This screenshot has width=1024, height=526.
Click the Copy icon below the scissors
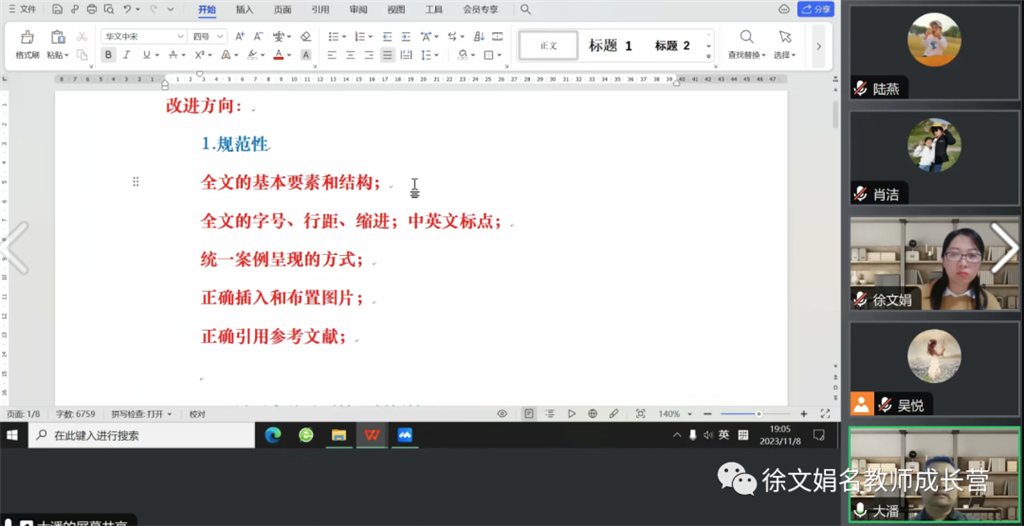(x=82, y=55)
